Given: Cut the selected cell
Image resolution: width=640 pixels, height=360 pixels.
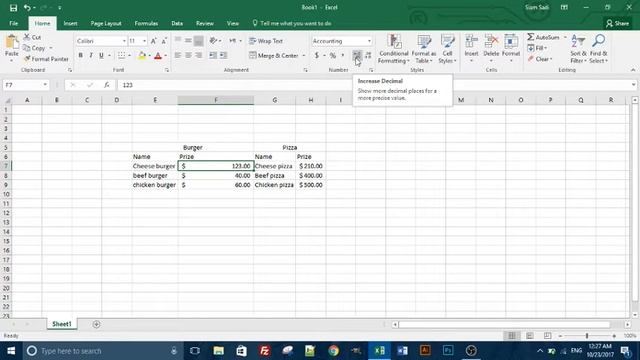Looking at the screenshot, I should tap(32, 37).
